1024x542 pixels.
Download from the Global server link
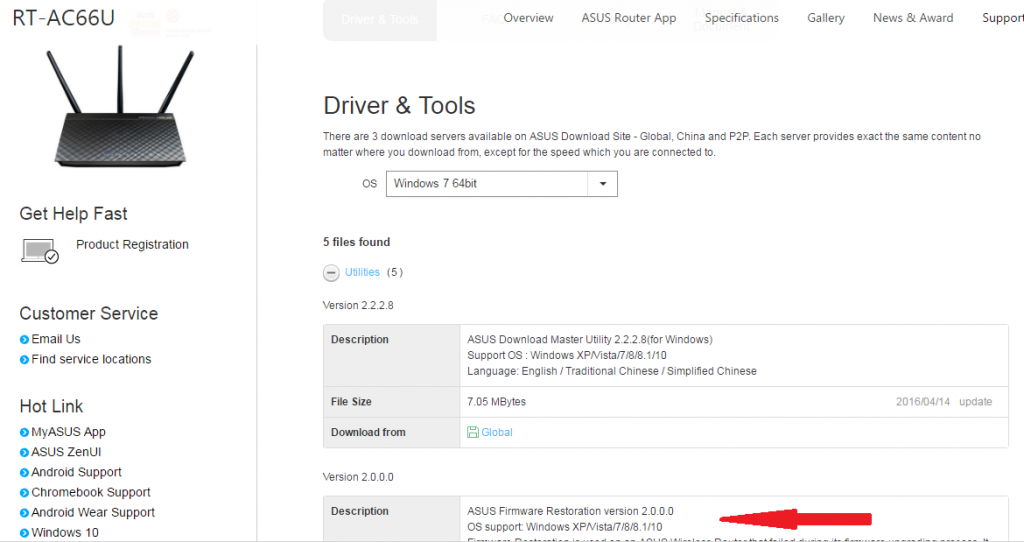[x=497, y=432]
